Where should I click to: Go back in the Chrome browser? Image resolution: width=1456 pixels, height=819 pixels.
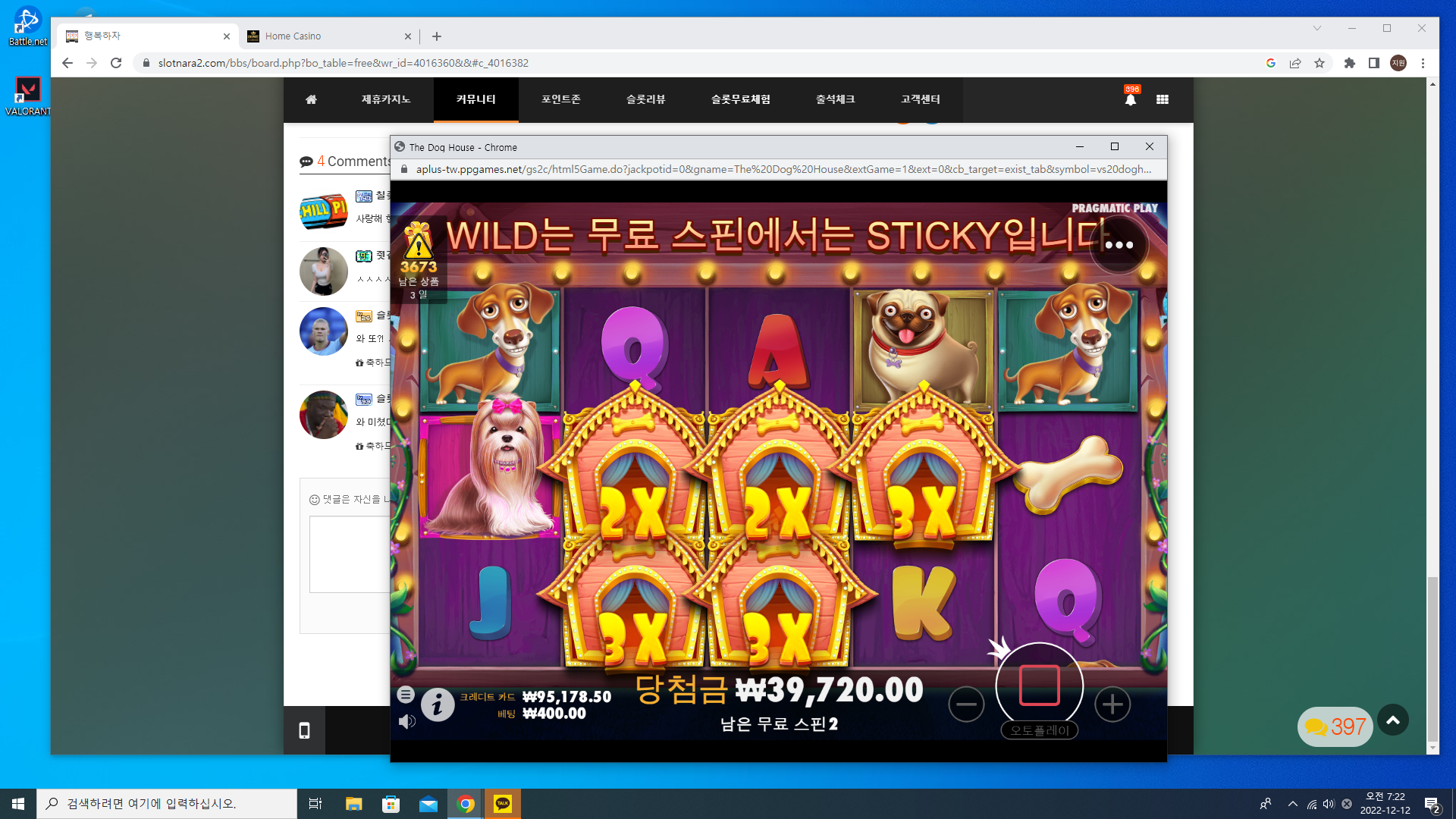point(67,63)
